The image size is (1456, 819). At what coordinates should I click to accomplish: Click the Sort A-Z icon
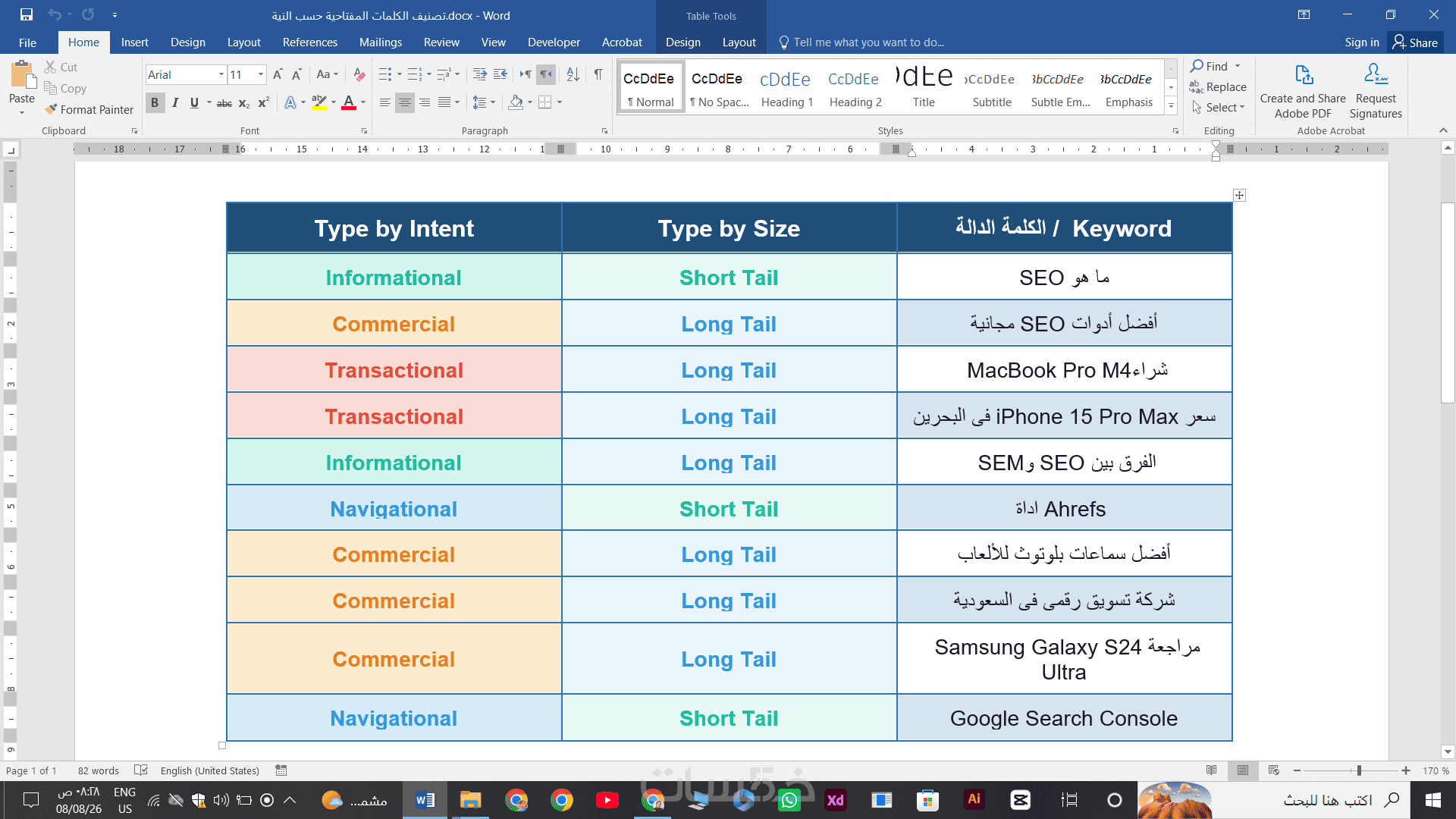click(x=573, y=74)
